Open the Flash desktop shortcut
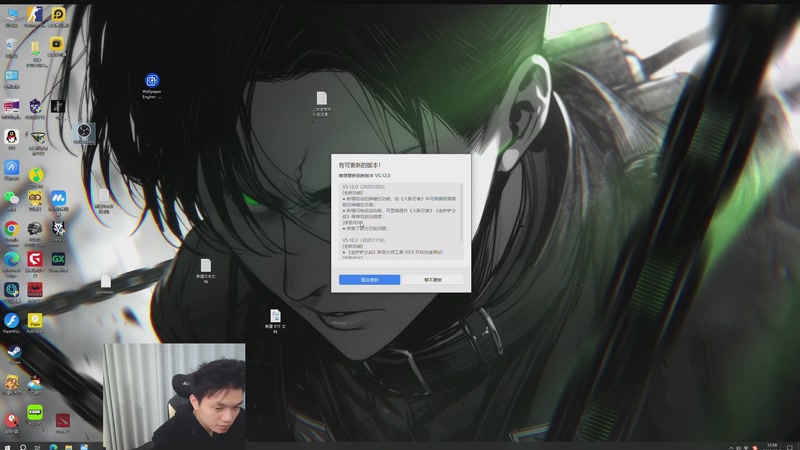 (x=11, y=323)
